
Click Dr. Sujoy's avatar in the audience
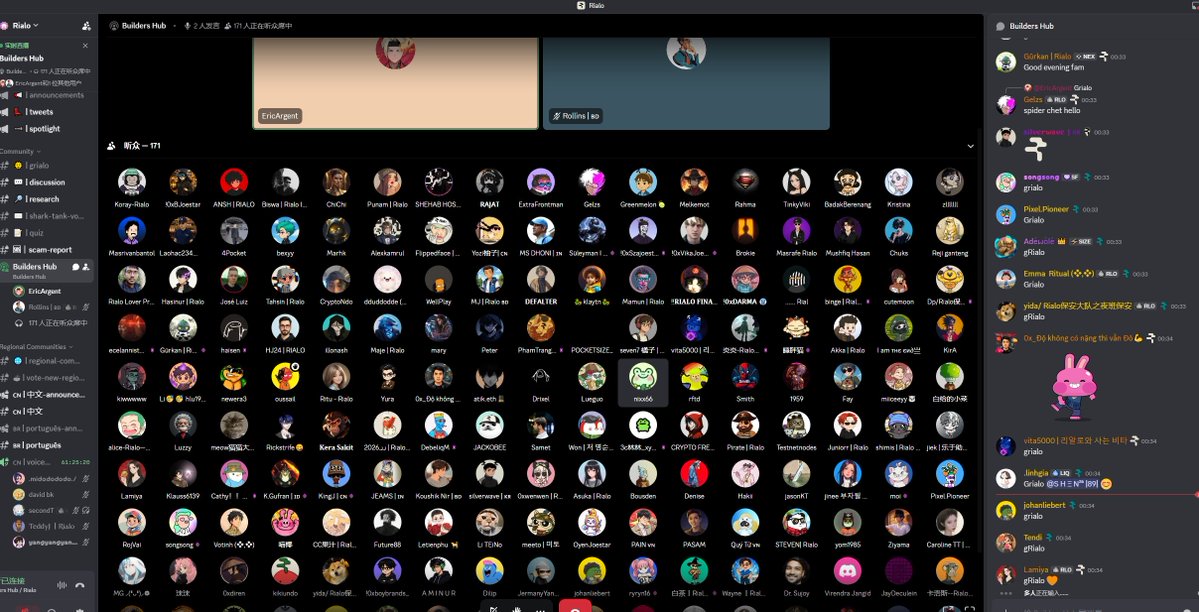click(796, 571)
